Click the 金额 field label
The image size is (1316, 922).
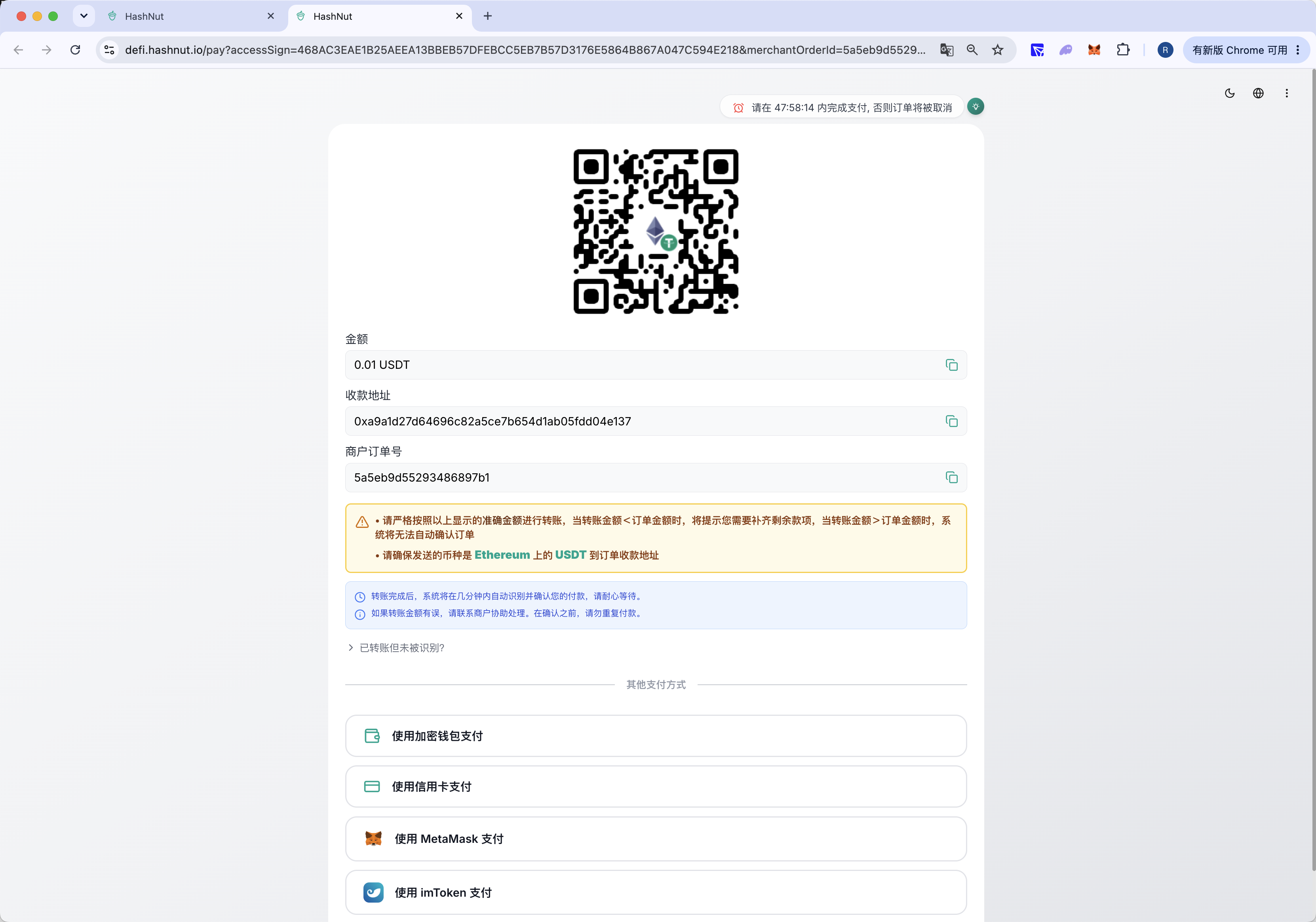tap(356, 339)
